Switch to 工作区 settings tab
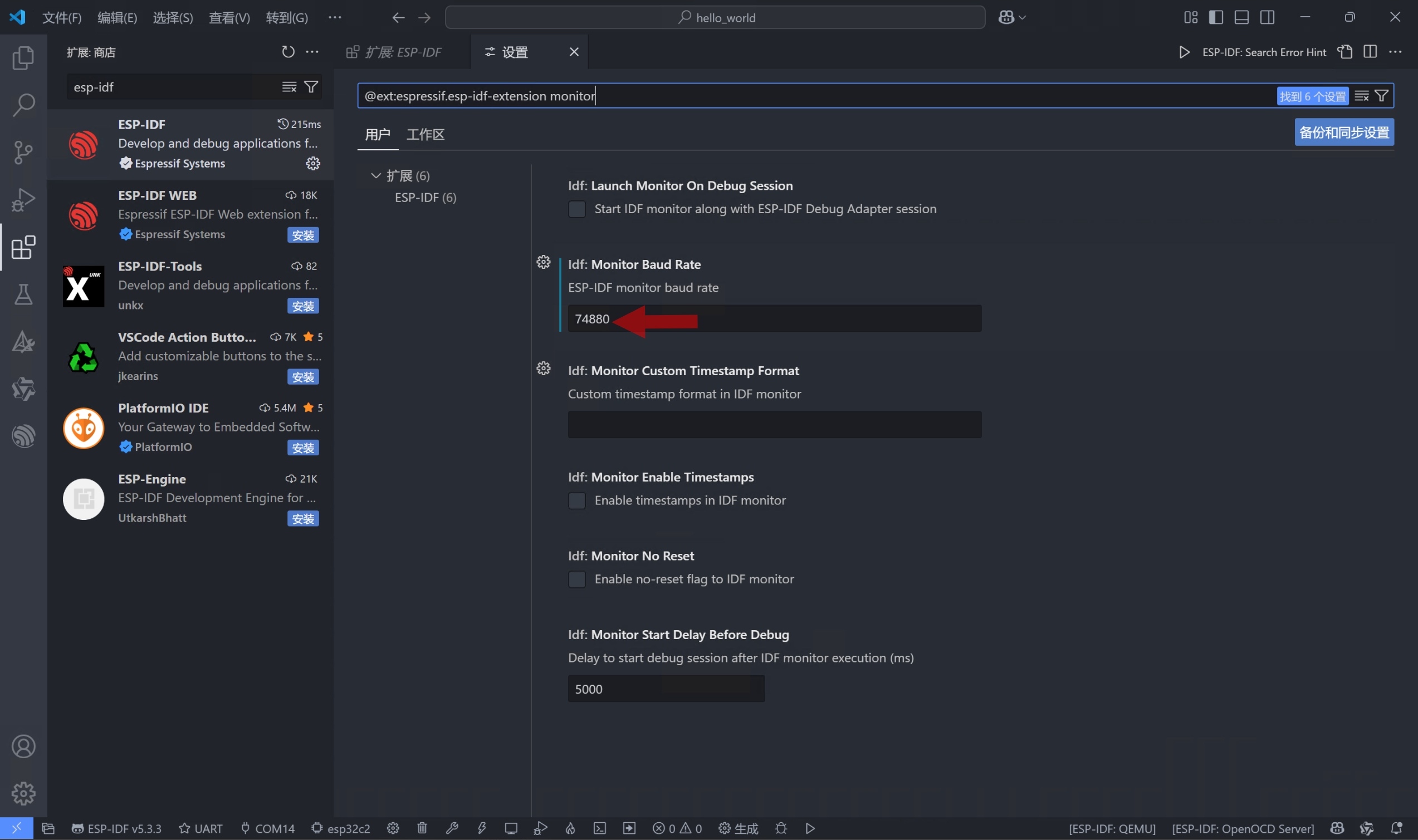 [x=426, y=135]
